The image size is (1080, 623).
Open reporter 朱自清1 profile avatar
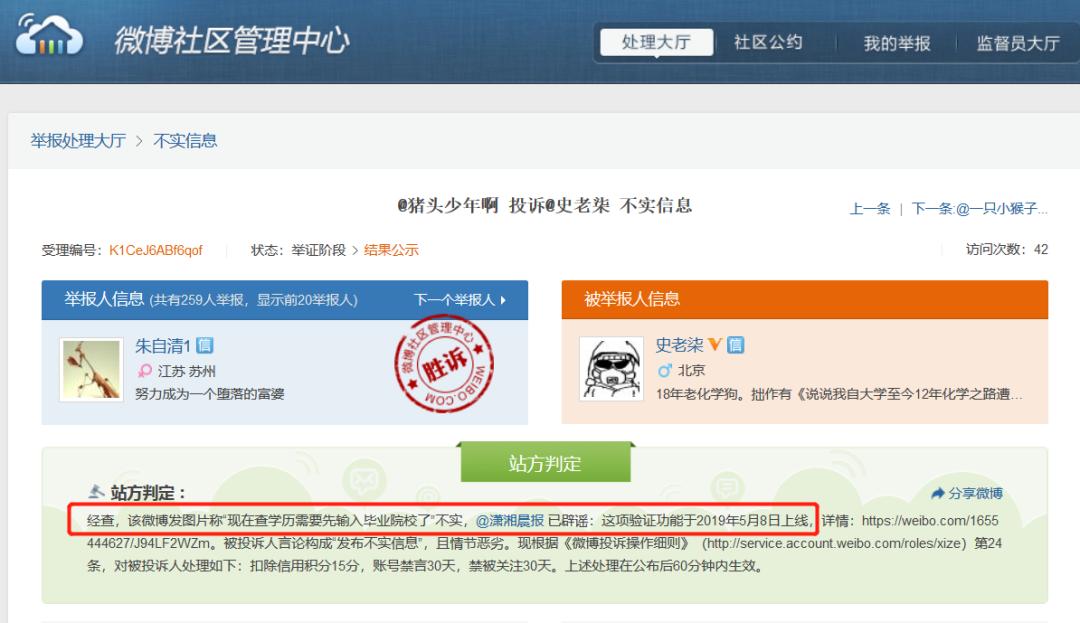coord(92,370)
